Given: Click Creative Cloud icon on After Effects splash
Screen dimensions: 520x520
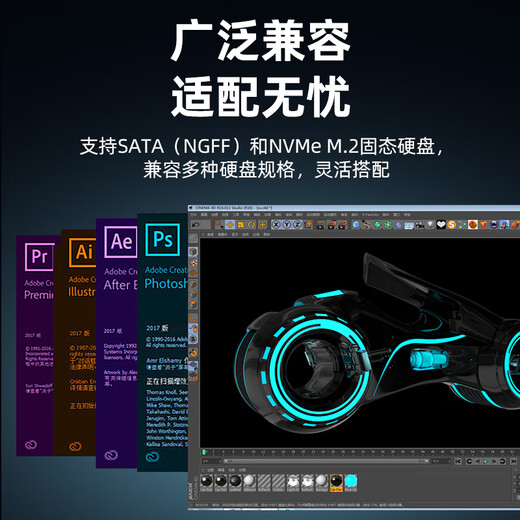Looking at the screenshot, I should click(111, 455).
